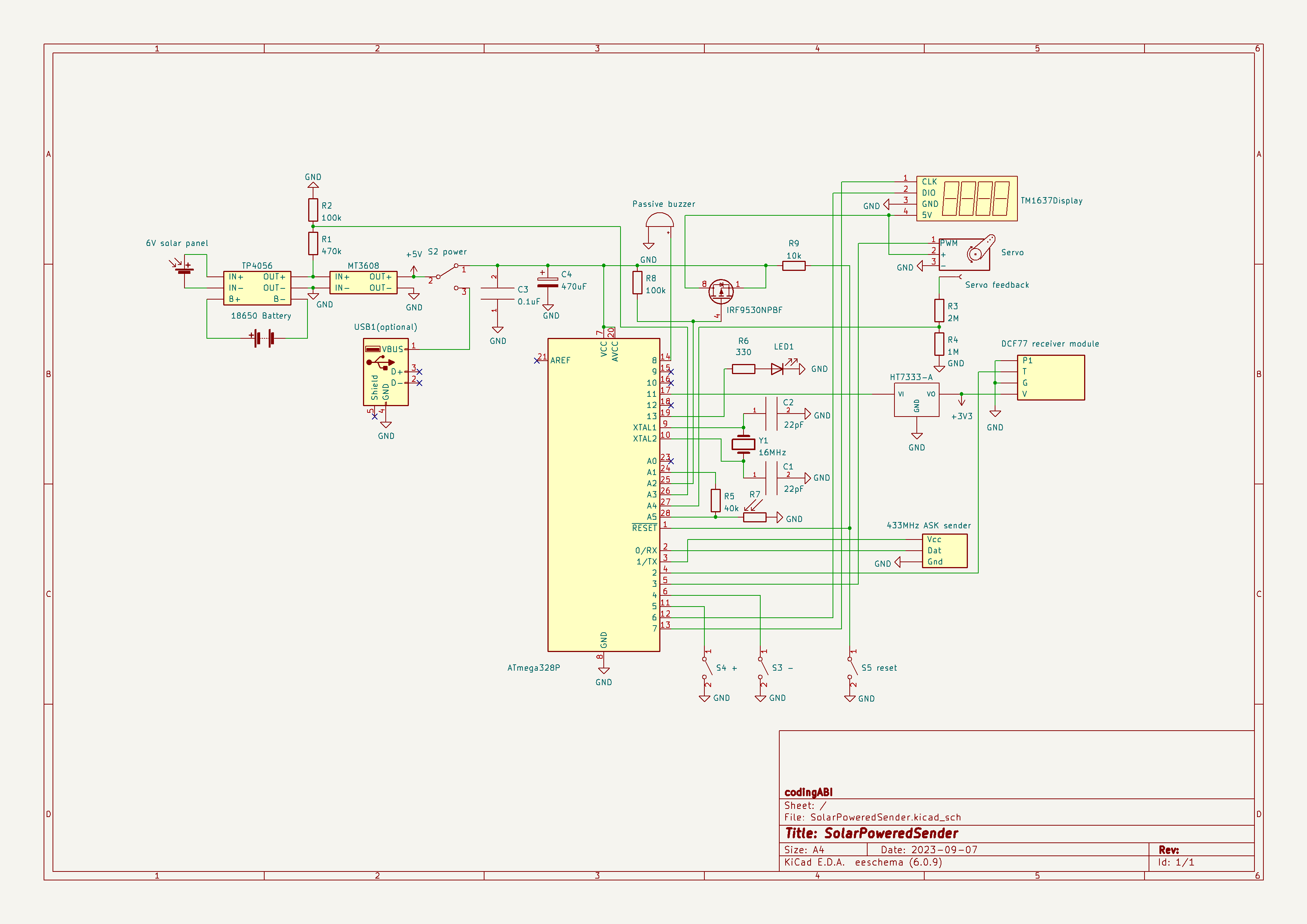Click the TM1637Display seven-segment symbol
This screenshot has height=924, width=1307.
[967, 199]
